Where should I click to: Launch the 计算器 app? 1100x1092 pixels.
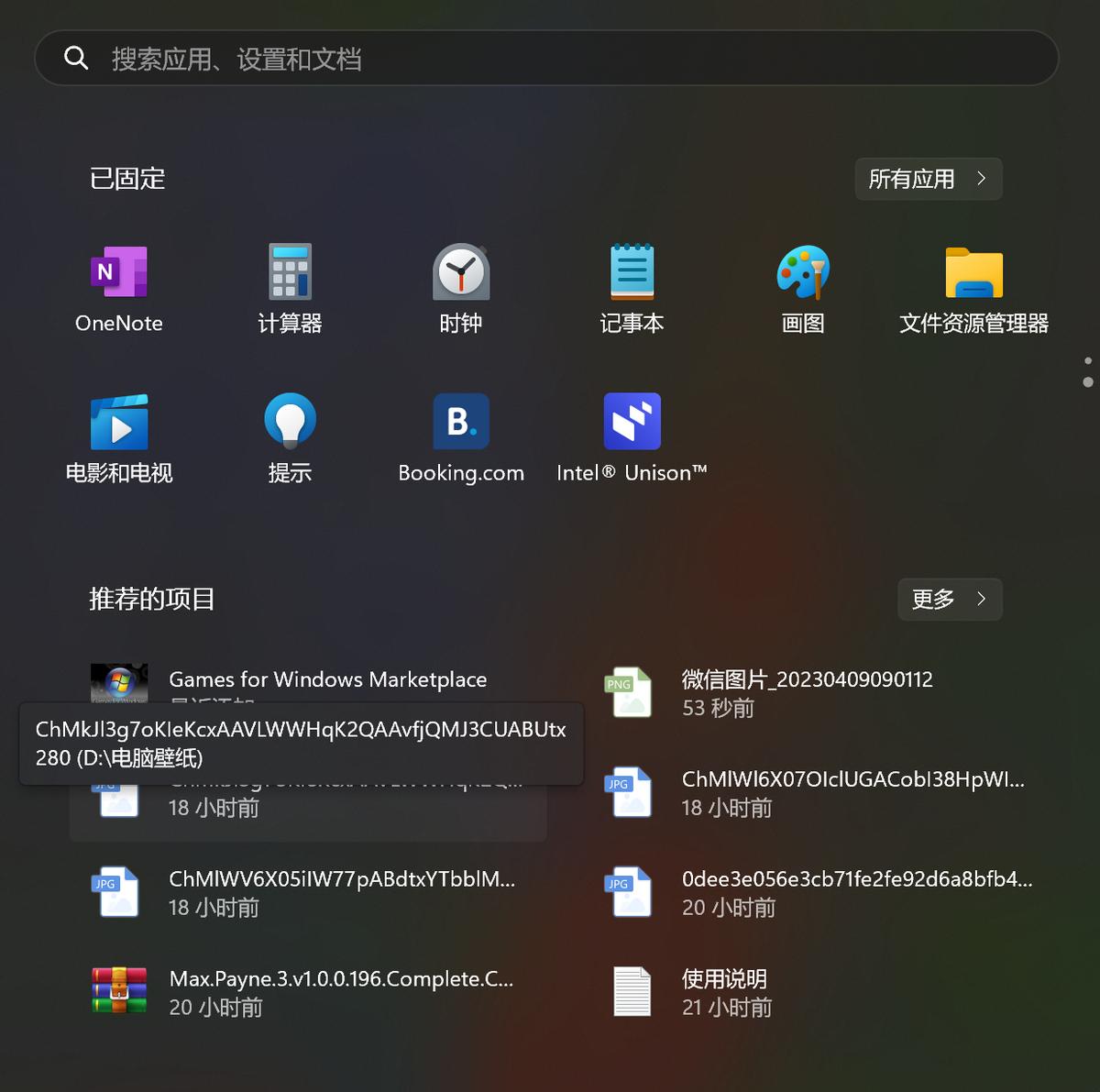pyautogui.click(x=289, y=289)
